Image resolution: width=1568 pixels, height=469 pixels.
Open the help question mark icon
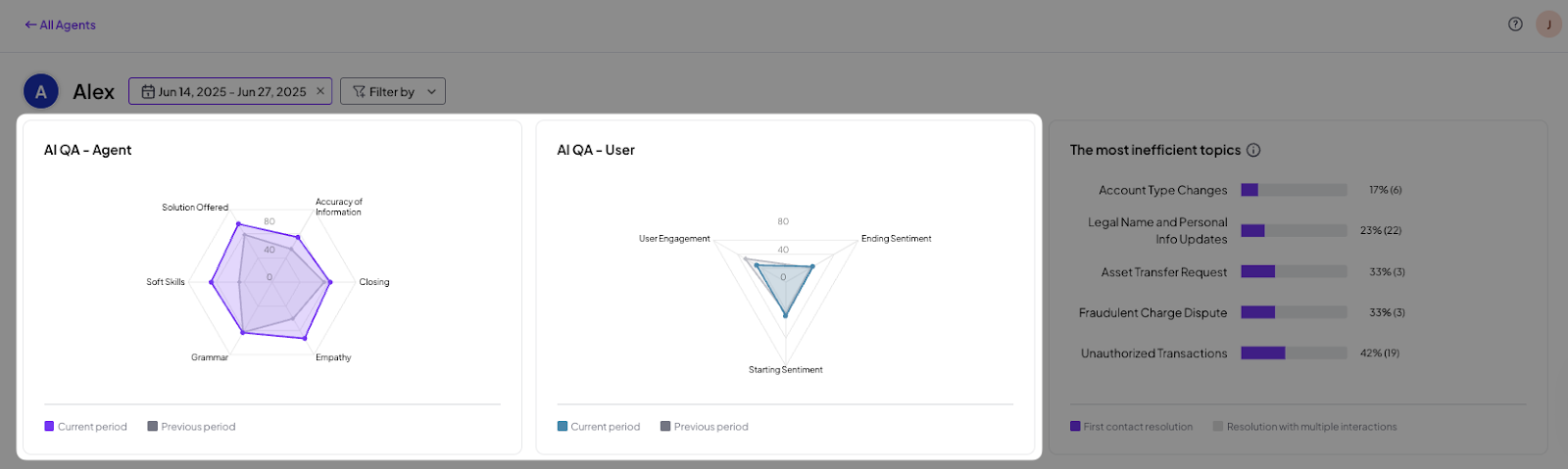pyautogui.click(x=1515, y=24)
